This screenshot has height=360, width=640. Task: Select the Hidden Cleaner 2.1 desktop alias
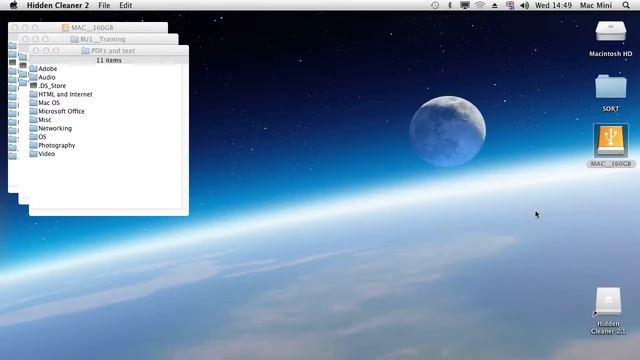608,301
